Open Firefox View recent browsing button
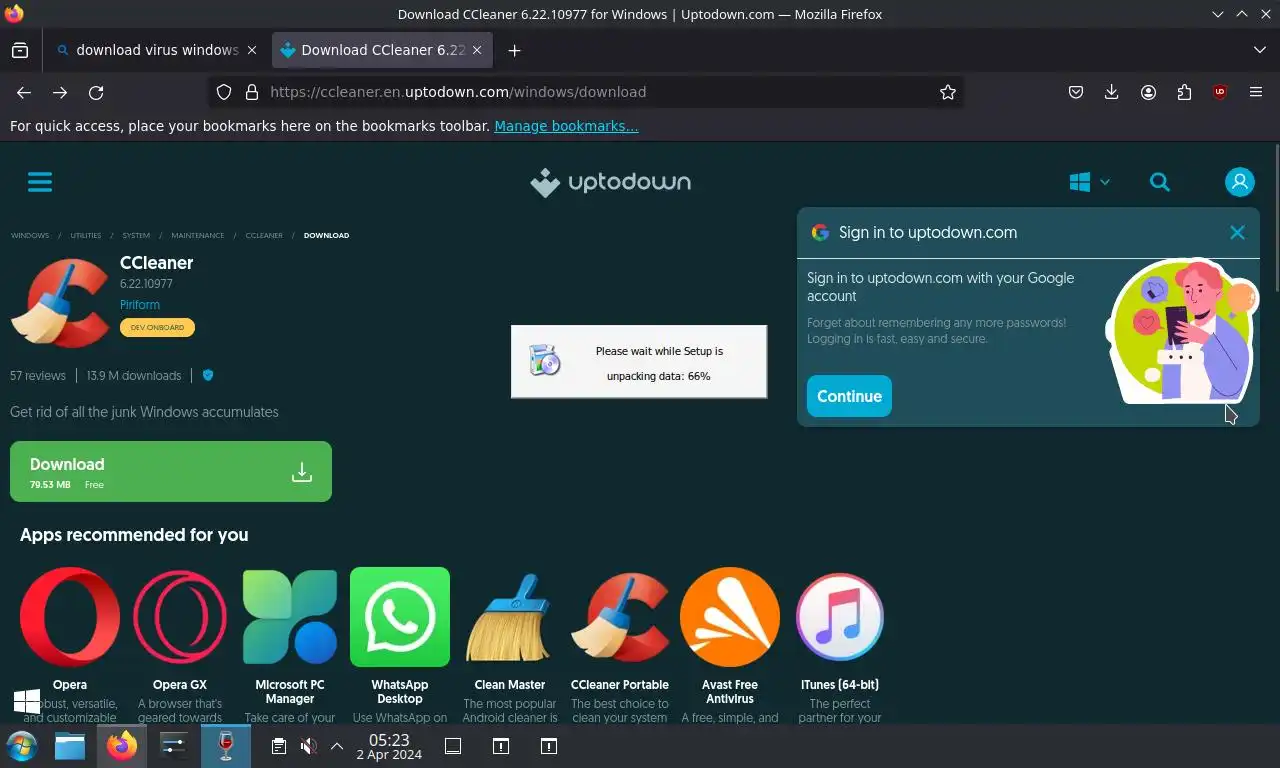This screenshot has width=1280, height=768. pyautogui.click(x=20, y=50)
